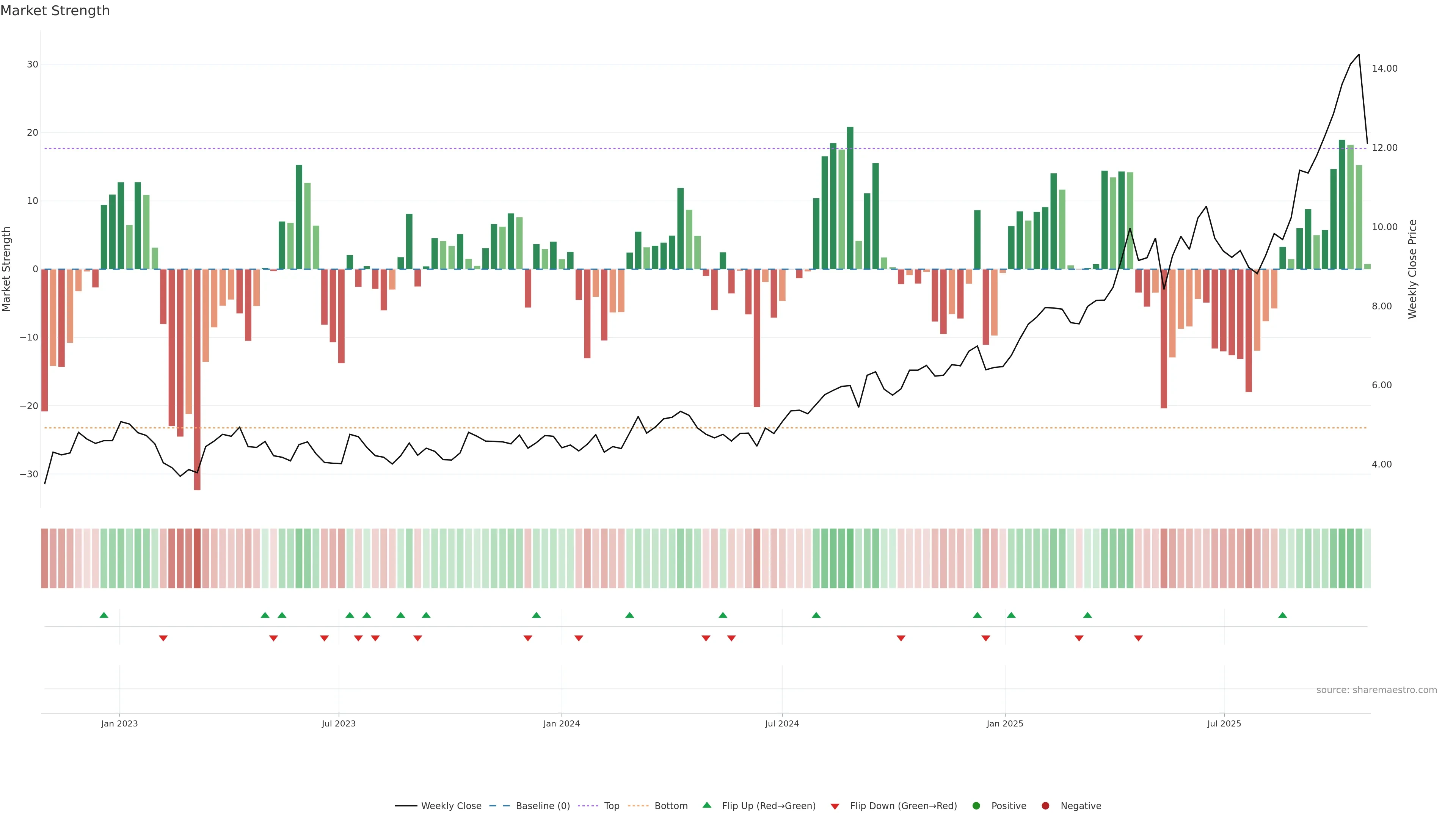
Task: Click the Weekly Close Price axis title
Action: (1412, 269)
